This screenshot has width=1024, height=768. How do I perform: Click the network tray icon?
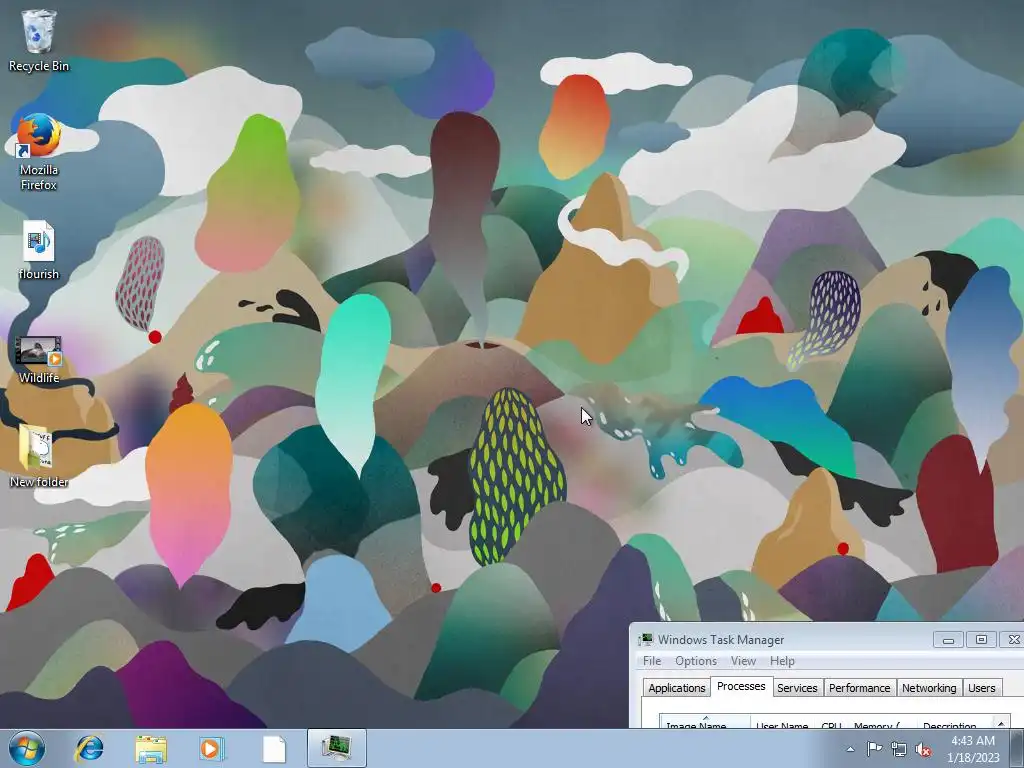point(899,749)
